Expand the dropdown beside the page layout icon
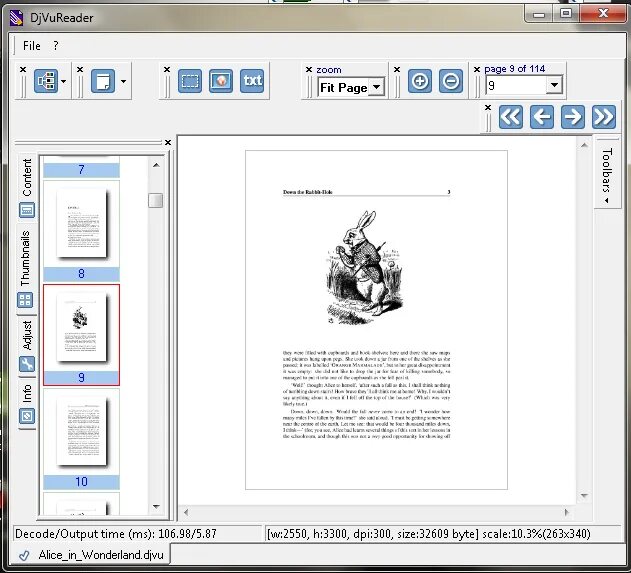Screen dimensions: 631x573 (123, 81)
